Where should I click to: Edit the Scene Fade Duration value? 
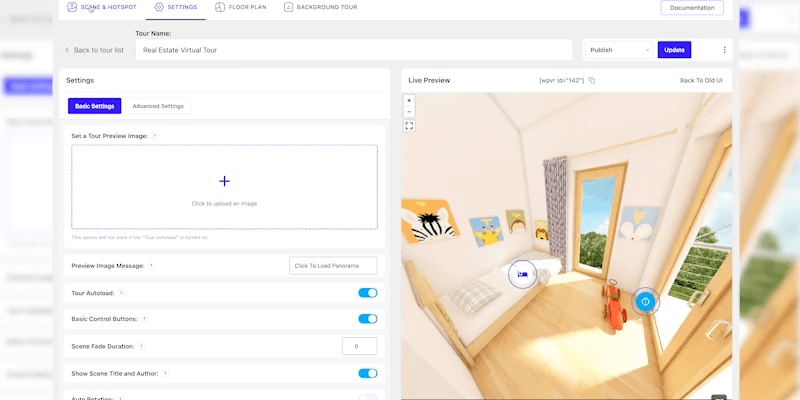point(360,346)
